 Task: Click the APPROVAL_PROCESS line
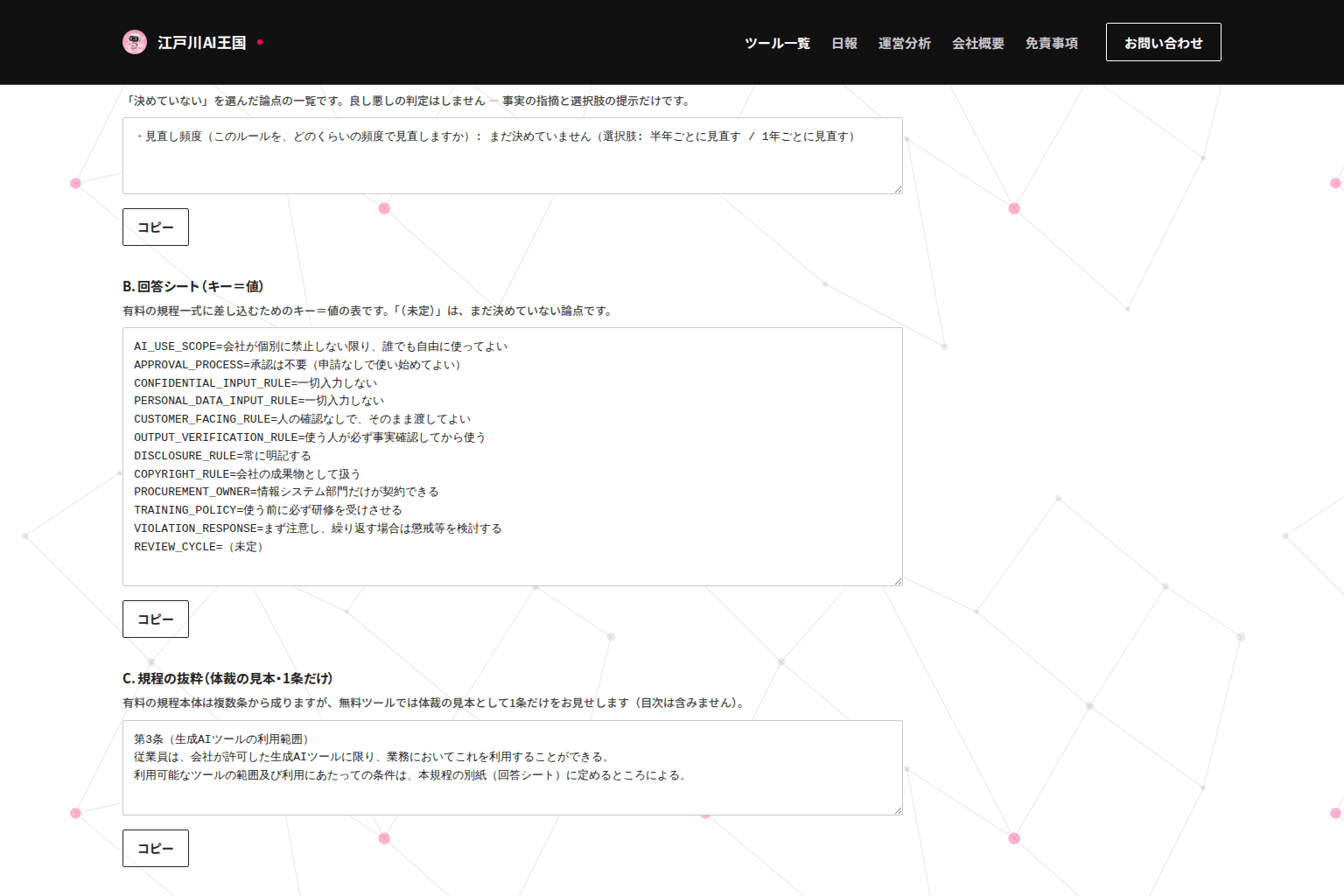[297, 365]
